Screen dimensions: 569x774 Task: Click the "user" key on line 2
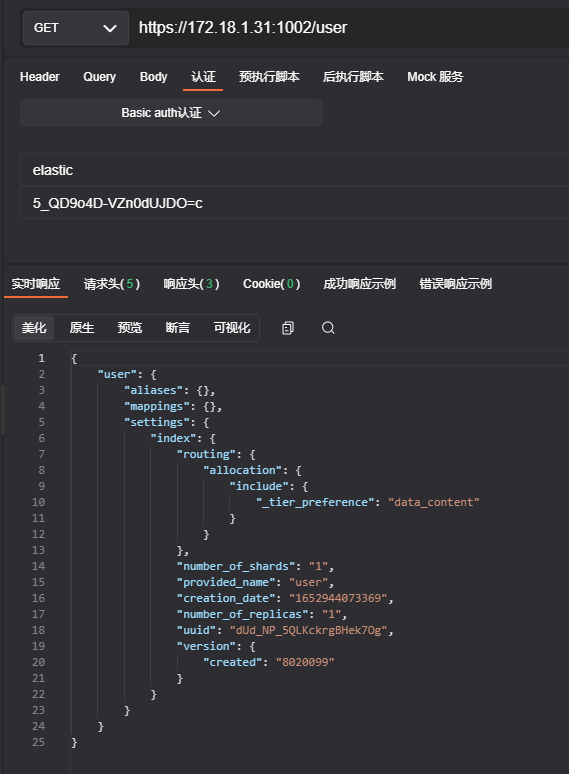(117, 374)
